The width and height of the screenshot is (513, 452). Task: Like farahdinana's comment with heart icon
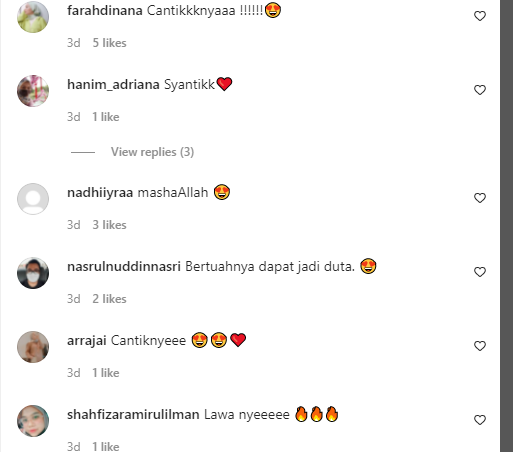point(480,16)
